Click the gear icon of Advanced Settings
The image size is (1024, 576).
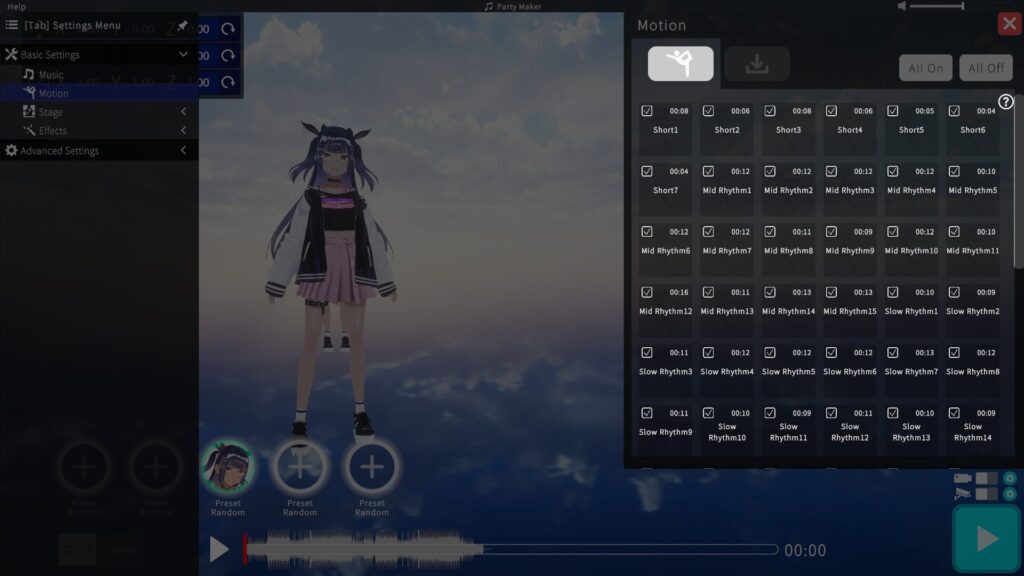[x=11, y=150]
